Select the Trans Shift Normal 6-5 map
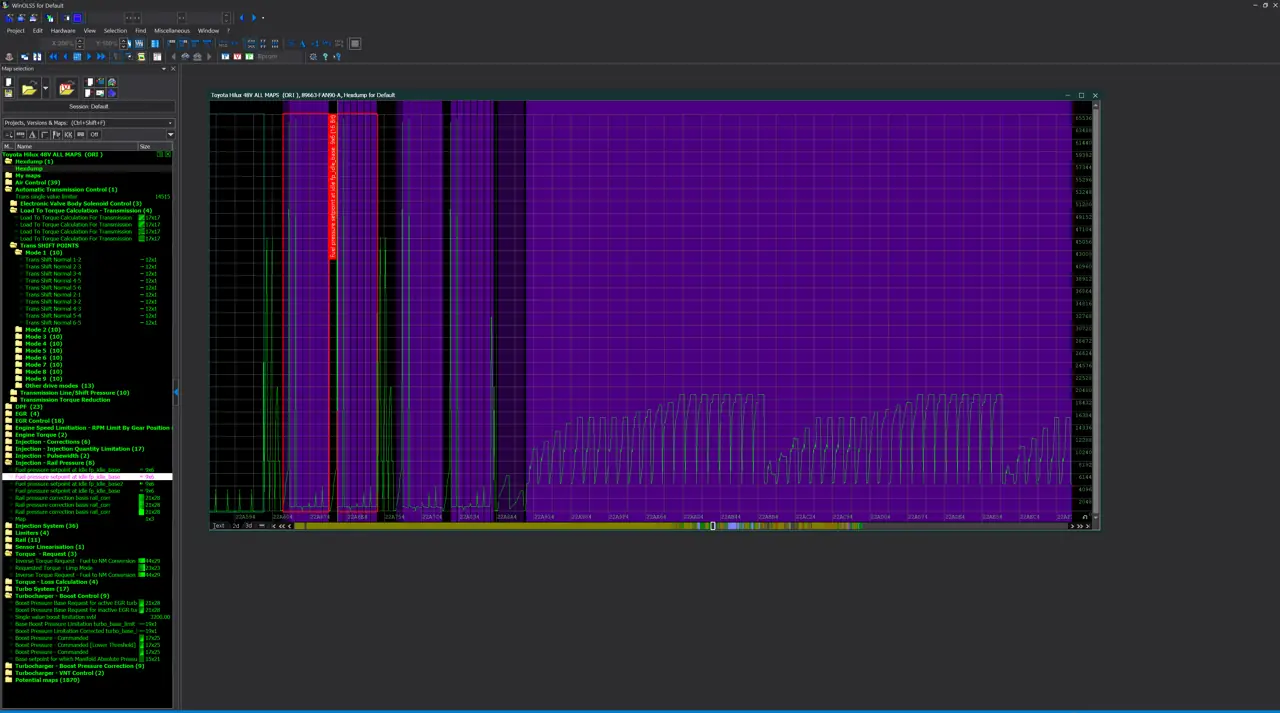Image resolution: width=1280 pixels, height=713 pixels. [x=53, y=323]
